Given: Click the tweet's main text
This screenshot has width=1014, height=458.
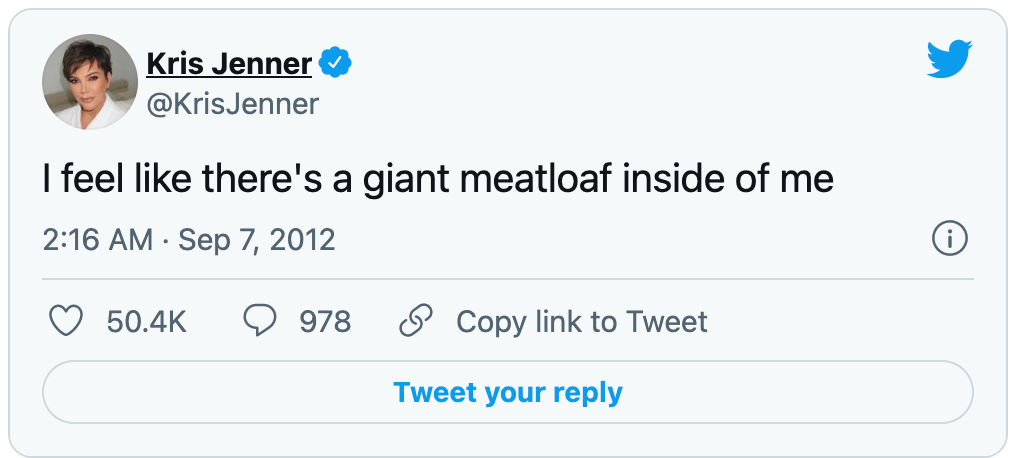Looking at the screenshot, I should [438, 180].
